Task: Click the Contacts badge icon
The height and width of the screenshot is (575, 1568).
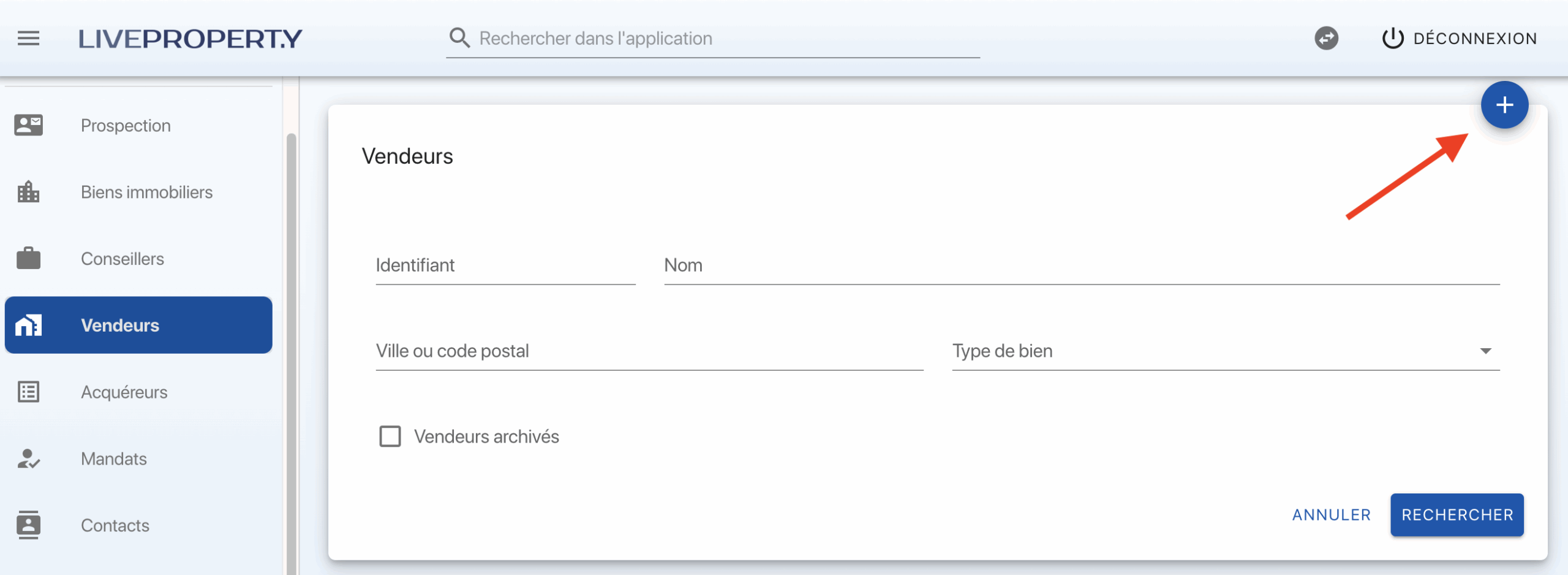Action: [28, 525]
